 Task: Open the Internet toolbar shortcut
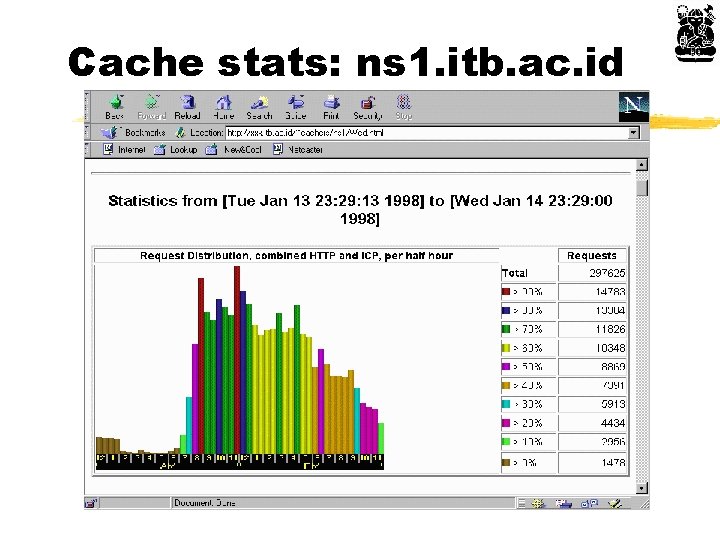[124, 149]
